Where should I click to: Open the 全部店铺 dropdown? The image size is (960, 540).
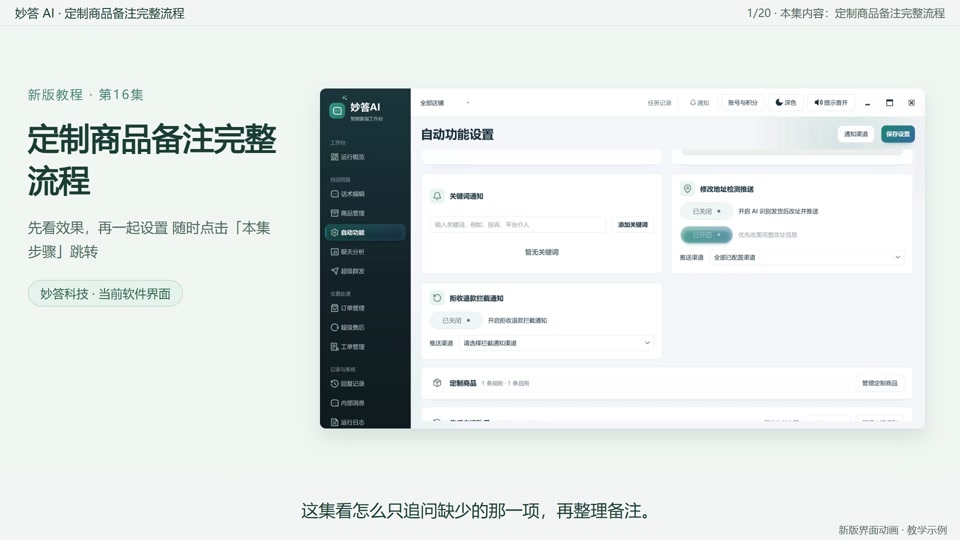pos(444,103)
